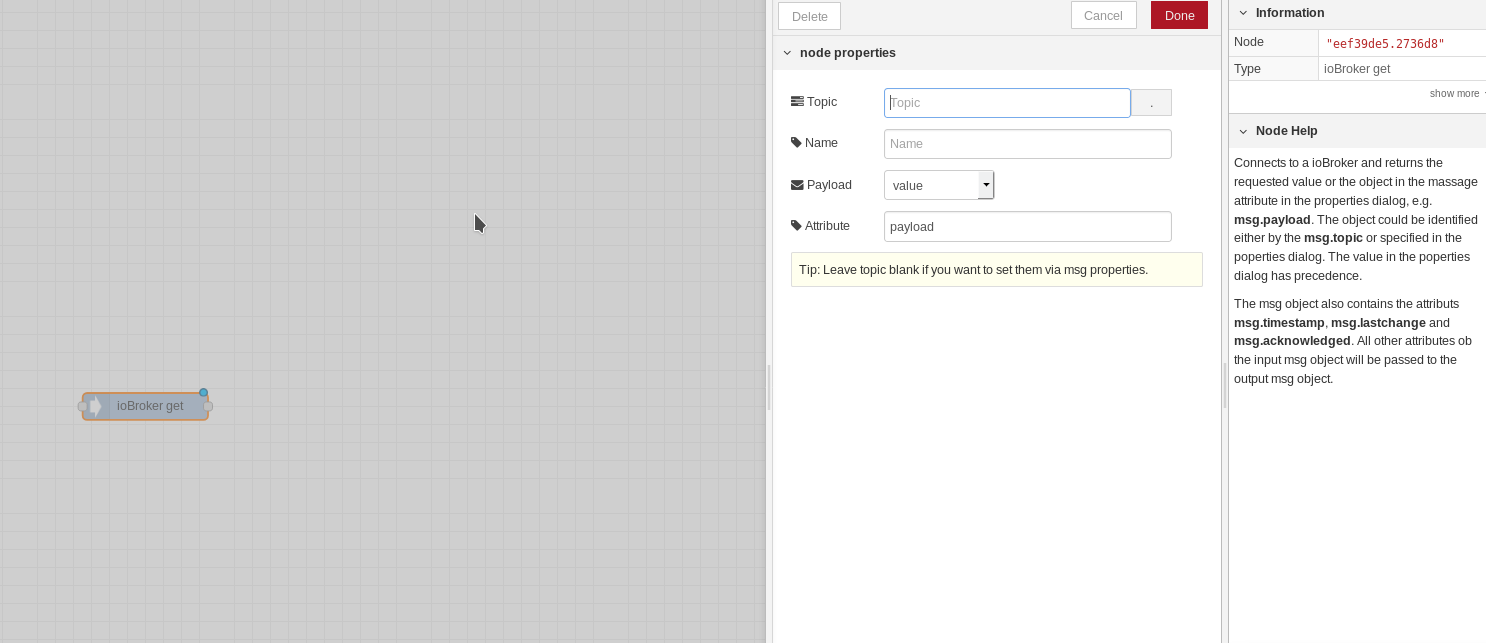Click the node's output port
The width and height of the screenshot is (1486, 643).
pos(208,406)
